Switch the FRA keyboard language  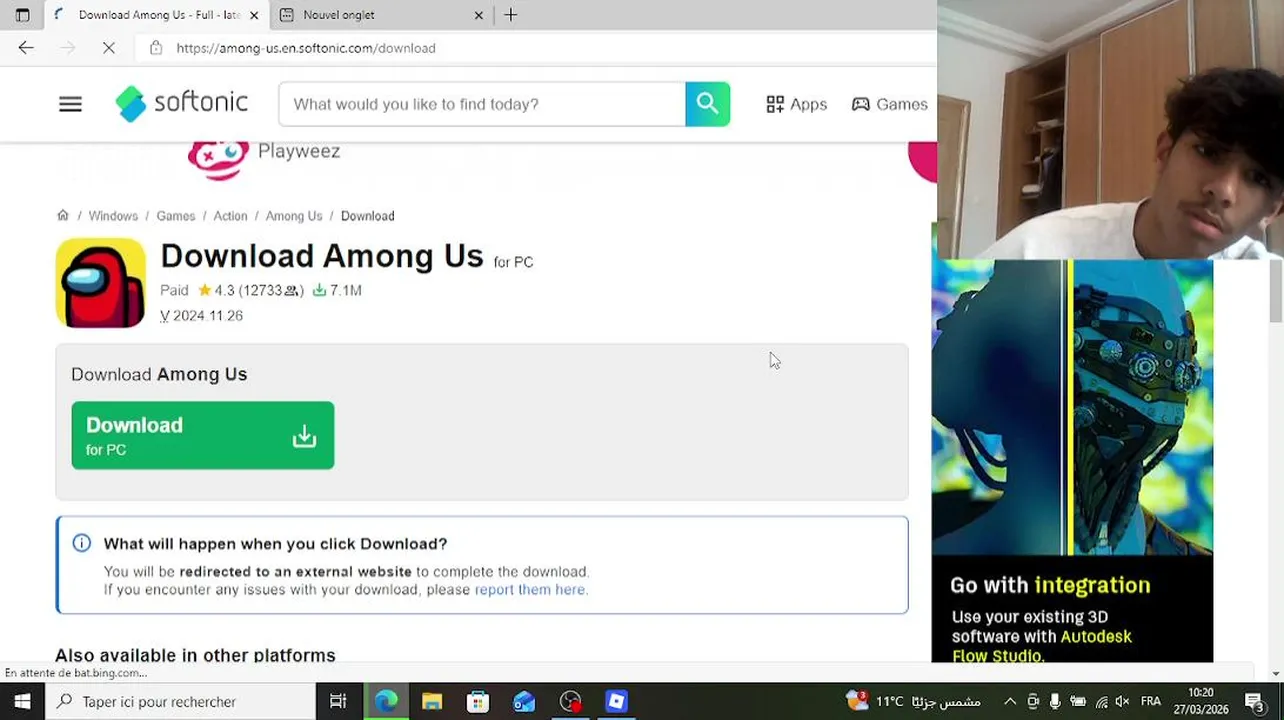(1151, 702)
